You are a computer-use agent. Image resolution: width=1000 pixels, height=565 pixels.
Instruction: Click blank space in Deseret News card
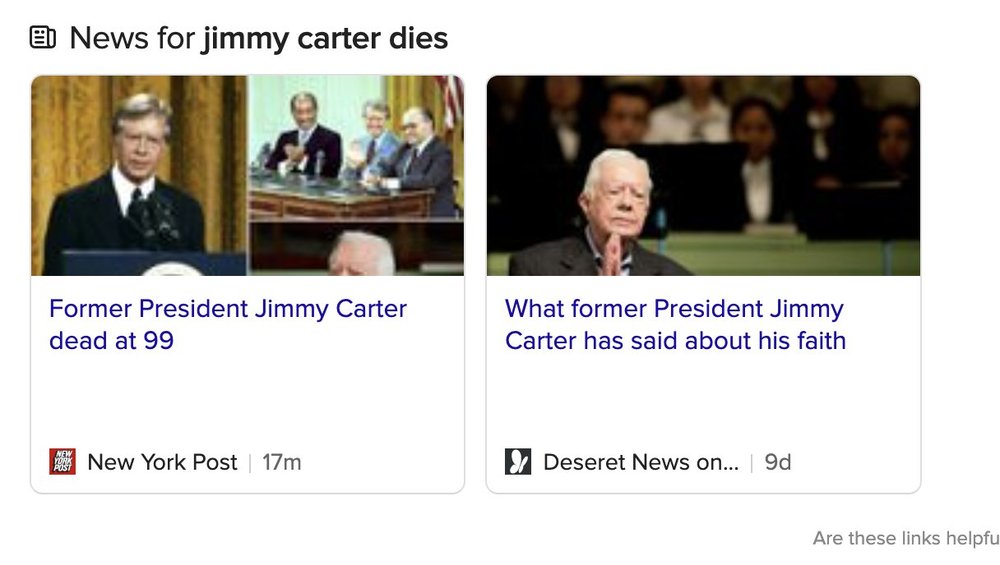(x=703, y=400)
